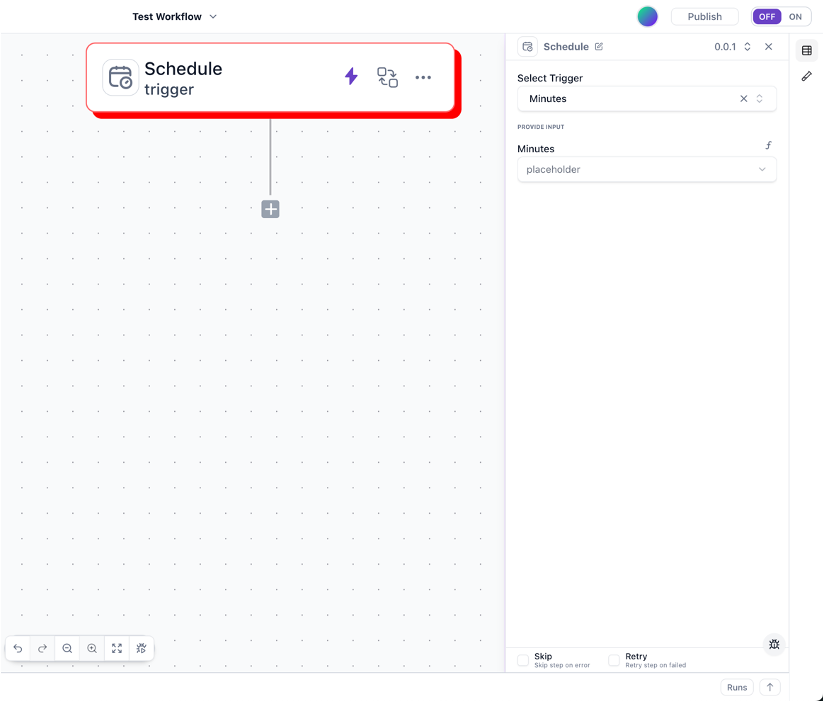This screenshot has width=824, height=702.
Task: Zoom out on the workflow canvas
Action: tap(67, 648)
